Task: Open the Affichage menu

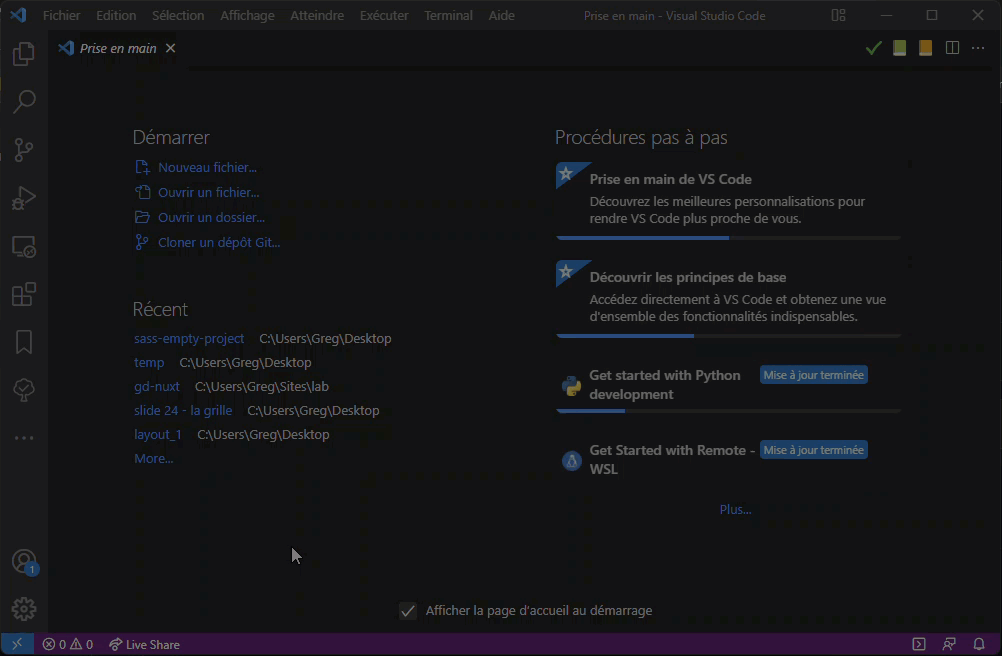Action: (x=247, y=15)
